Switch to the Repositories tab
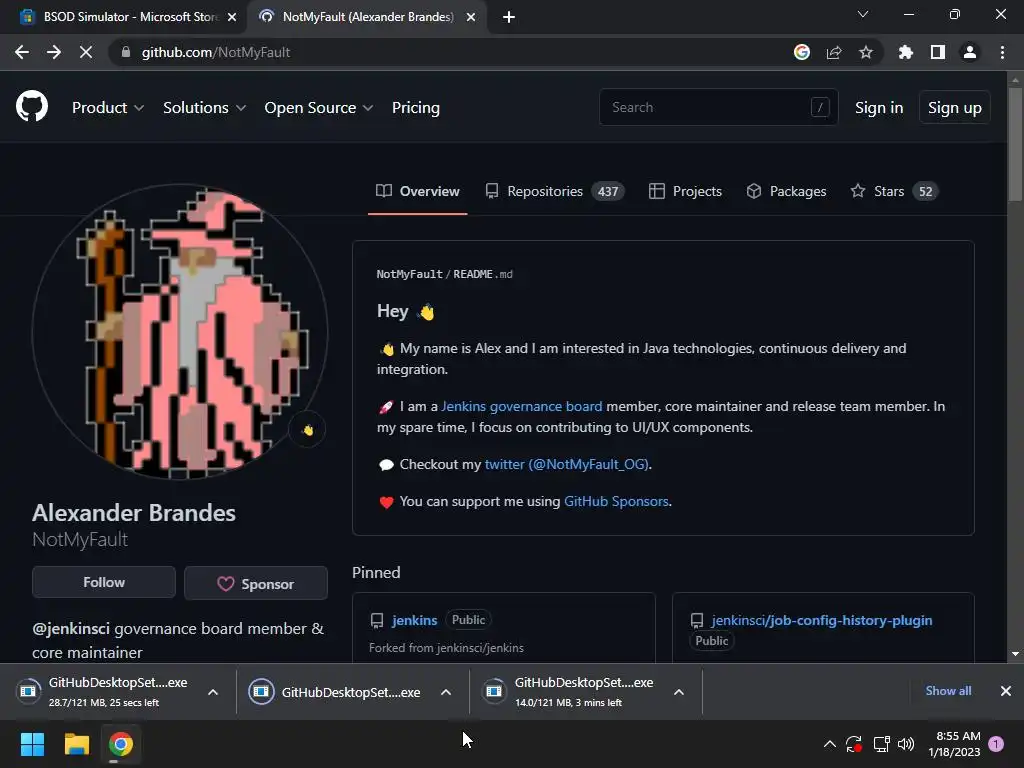This screenshot has height=768, width=1024. point(555,191)
